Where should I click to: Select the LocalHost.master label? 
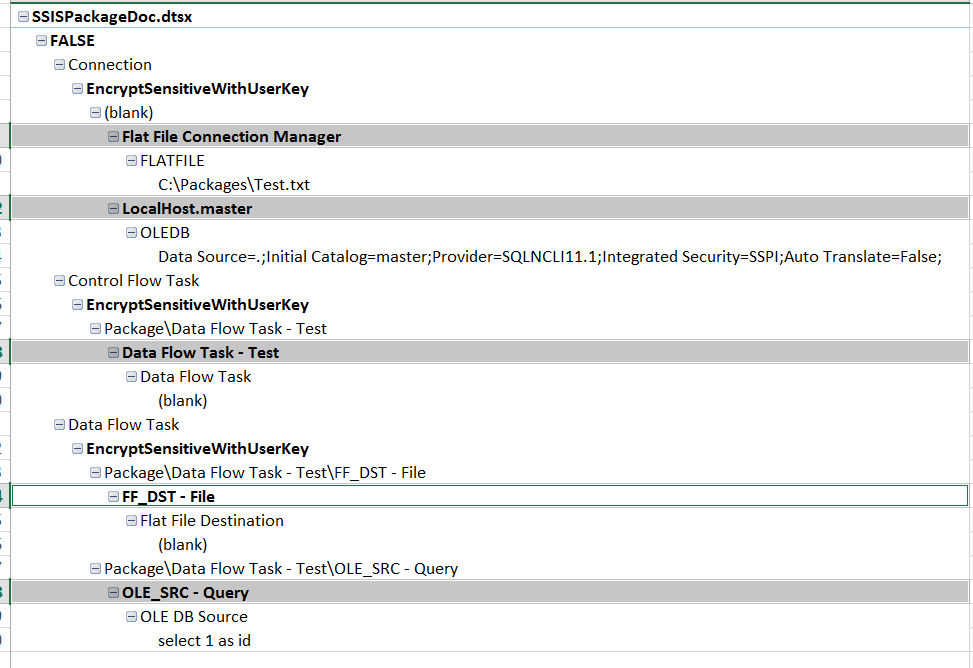coord(187,209)
